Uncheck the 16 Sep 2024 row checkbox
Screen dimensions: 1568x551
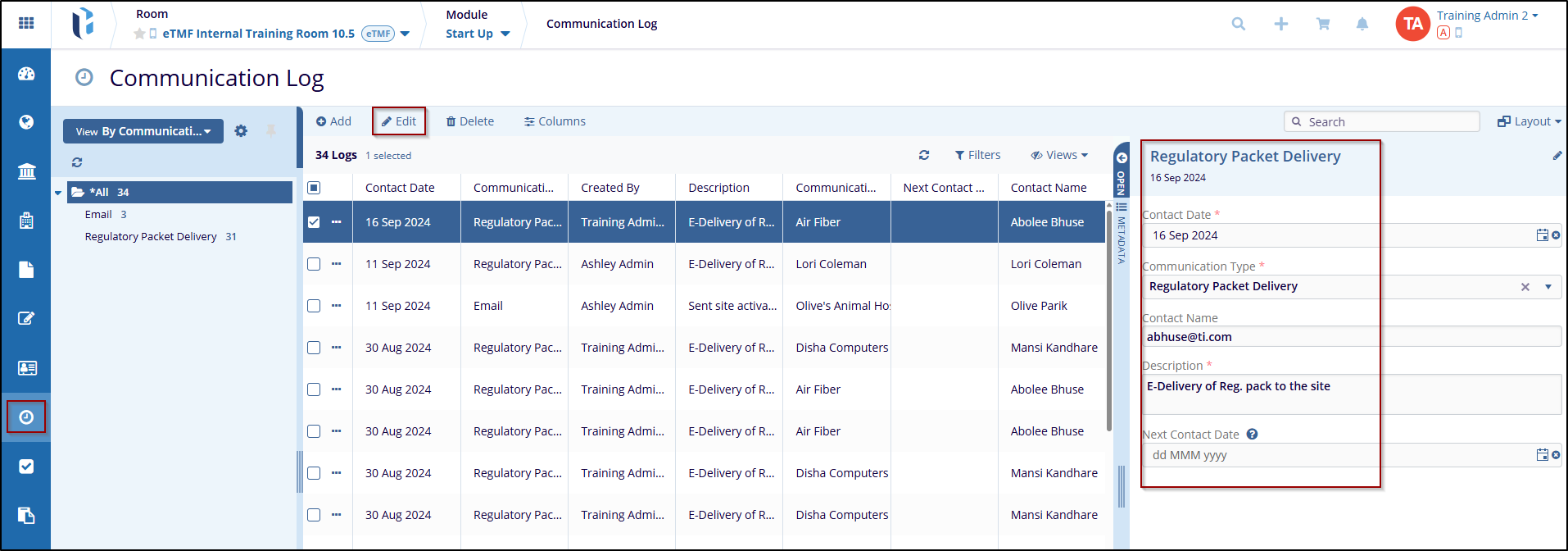[314, 222]
